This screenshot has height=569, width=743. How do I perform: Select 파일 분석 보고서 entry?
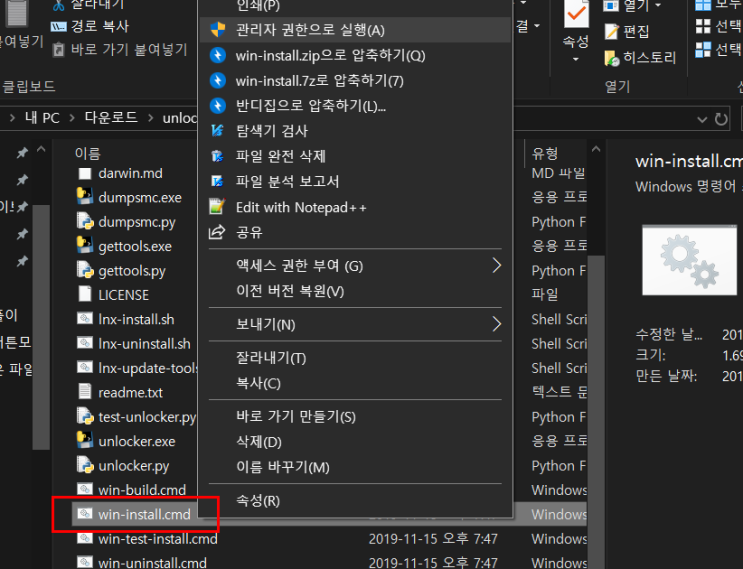(355, 181)
